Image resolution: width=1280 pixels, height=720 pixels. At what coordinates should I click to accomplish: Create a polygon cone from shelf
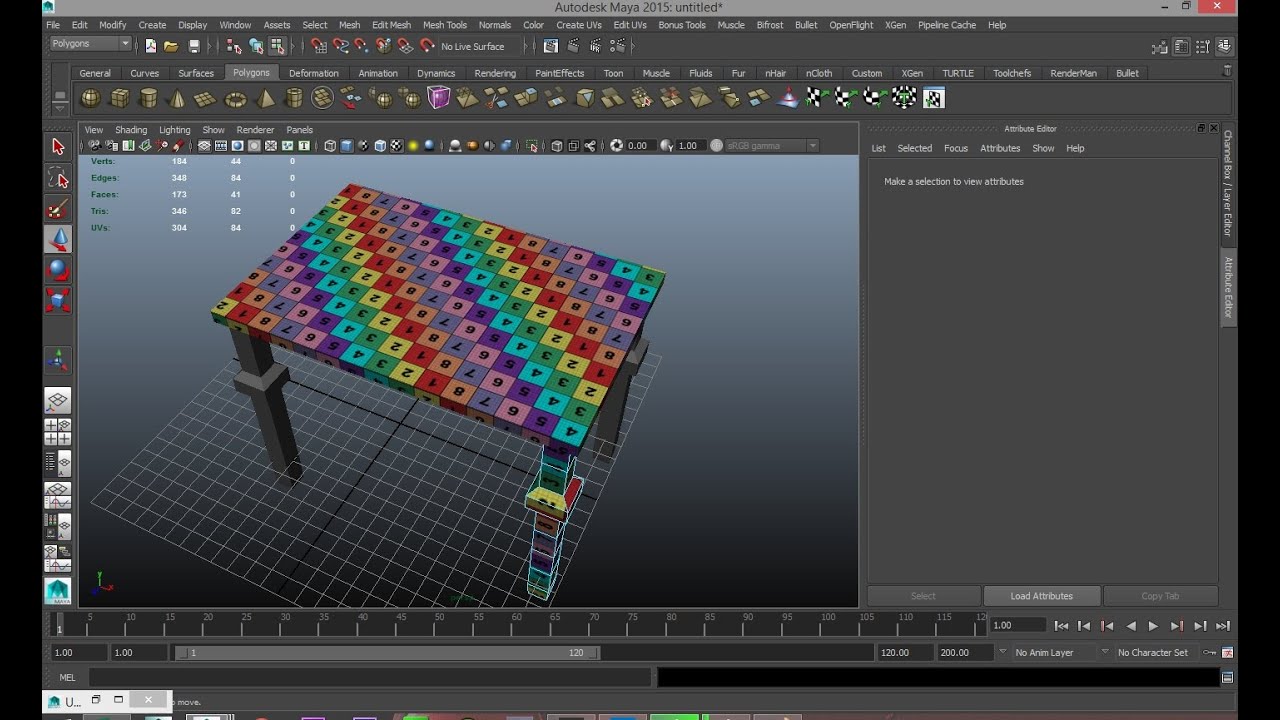(x=177, y=98)
